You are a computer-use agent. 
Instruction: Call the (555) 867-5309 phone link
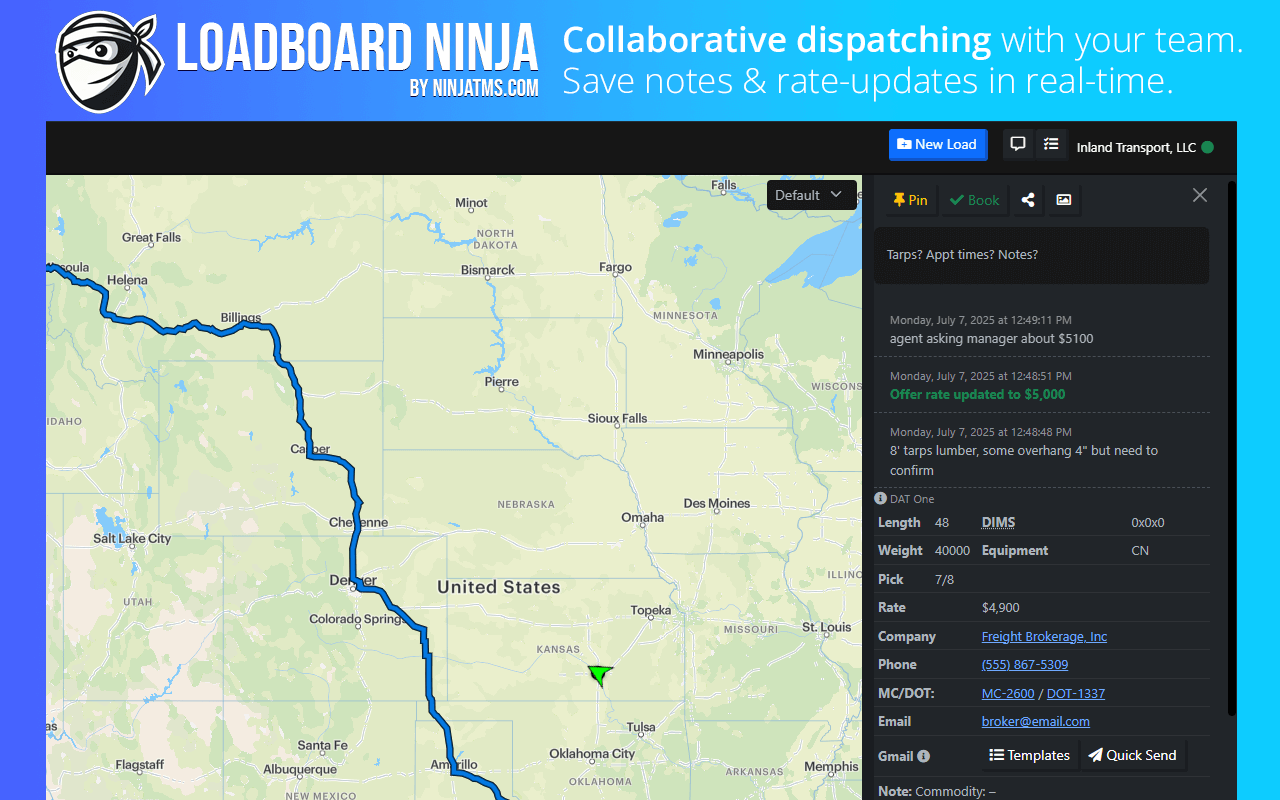tap(1025, 665)
